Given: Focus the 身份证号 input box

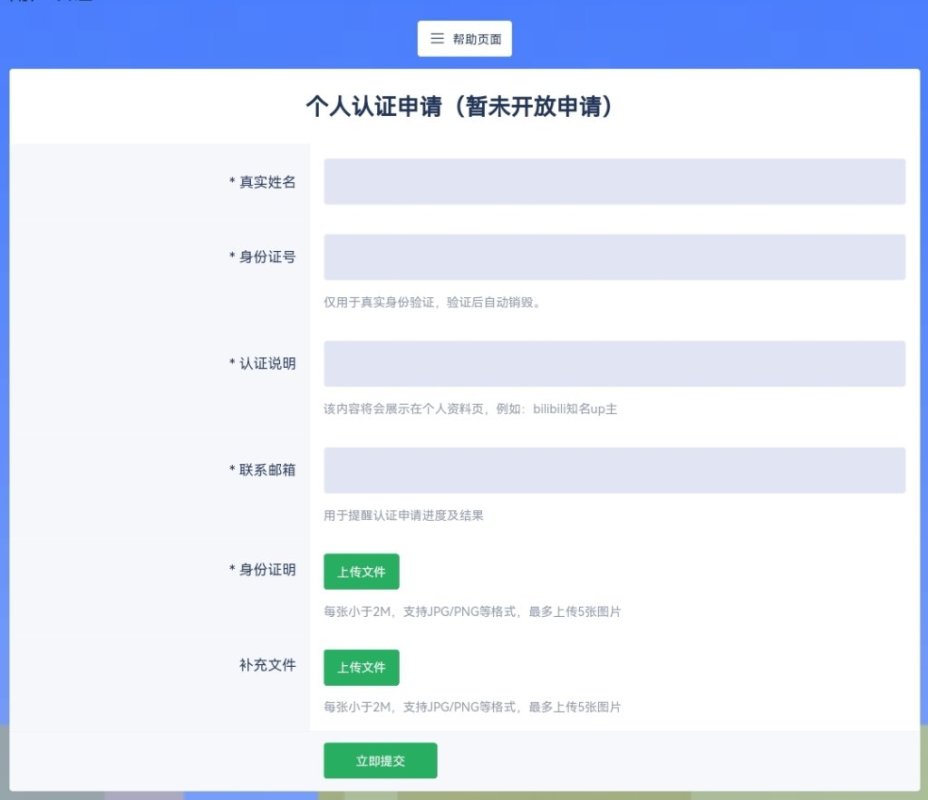Looking at the screenshot, I should [x=614, y=257].
